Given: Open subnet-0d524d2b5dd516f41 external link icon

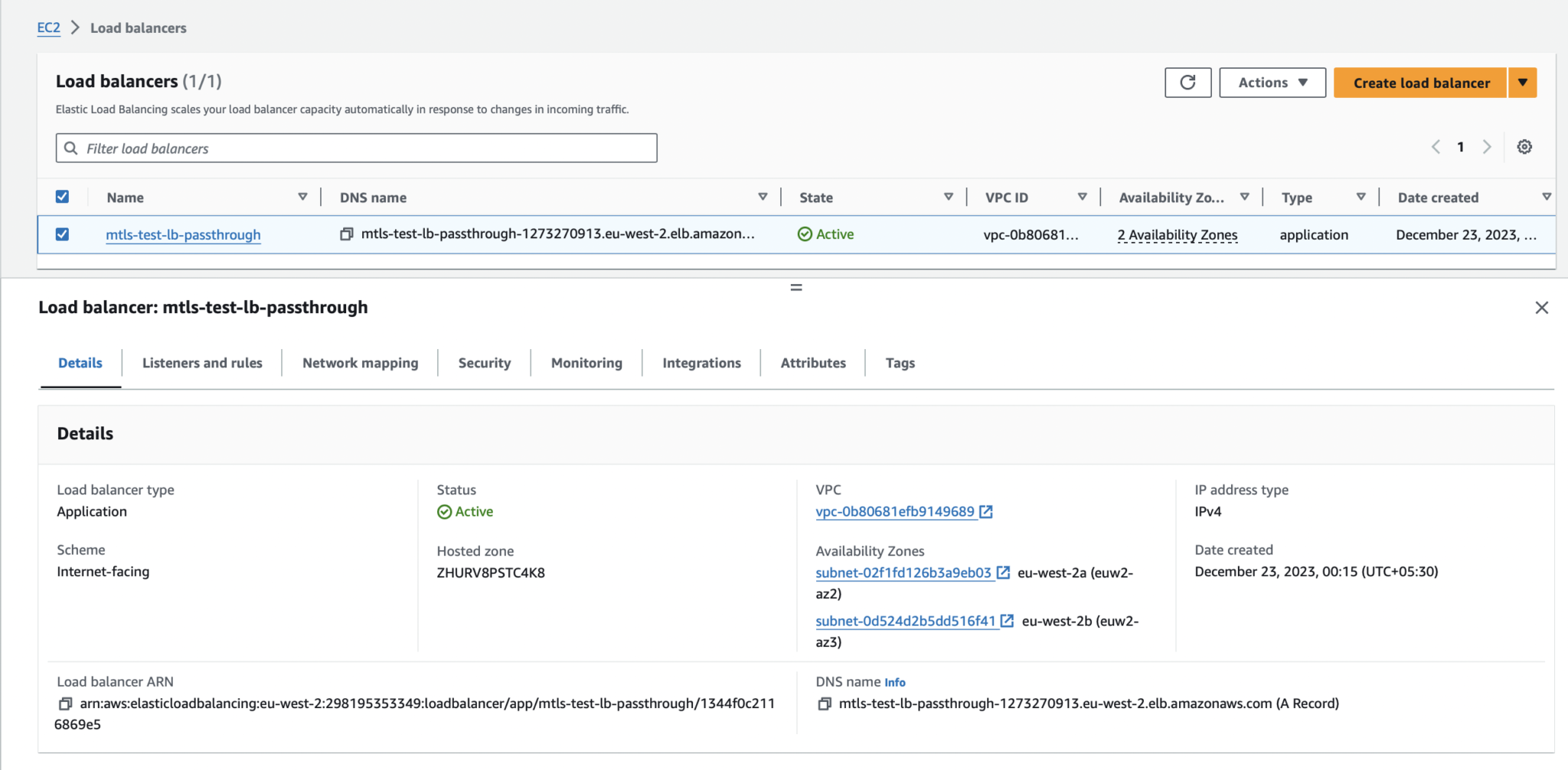Looking at the screenshot, I should click(x=1008, y=621).
